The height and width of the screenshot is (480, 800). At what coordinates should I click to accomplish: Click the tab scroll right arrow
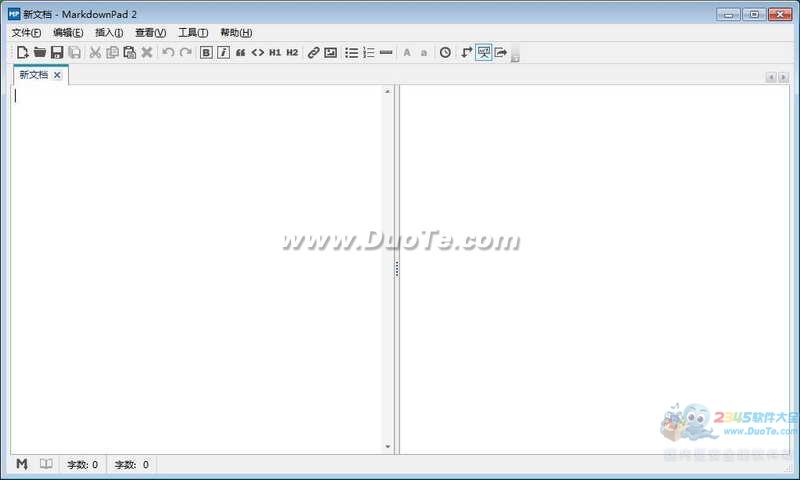[784, 77]
